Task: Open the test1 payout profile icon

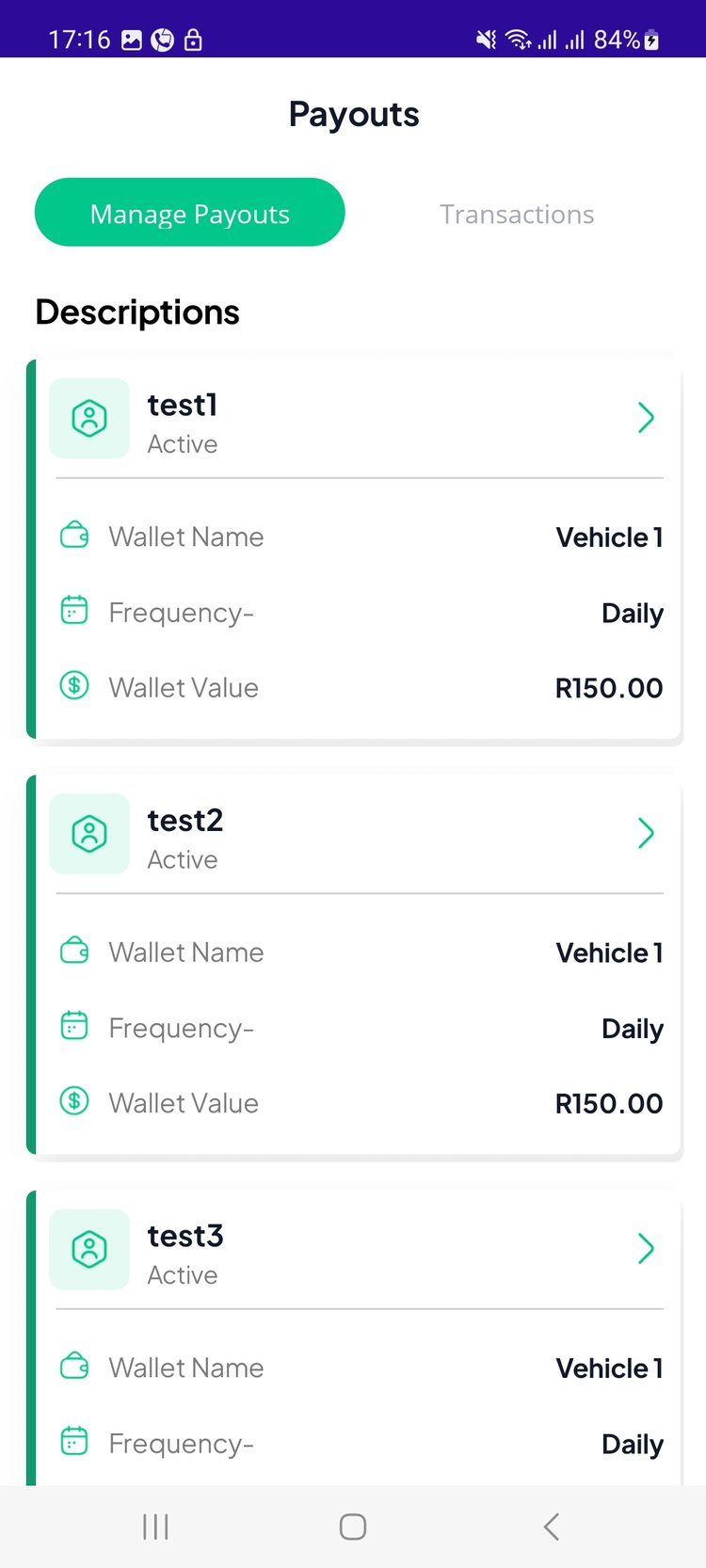Action: pyautogui.click(x=89, y=419)
